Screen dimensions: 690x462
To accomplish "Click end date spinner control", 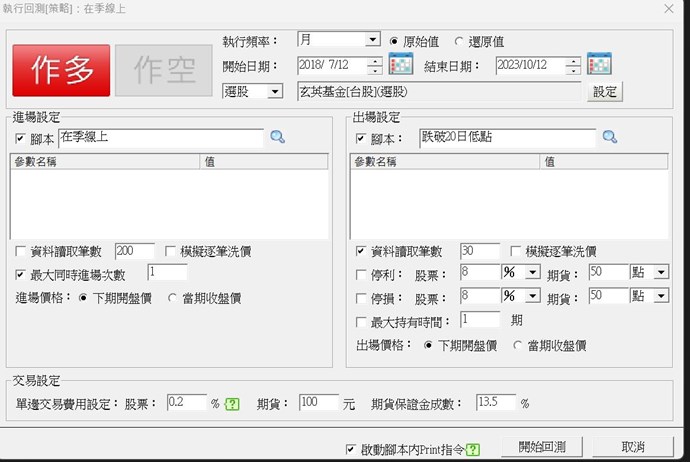I will point(573,66).
